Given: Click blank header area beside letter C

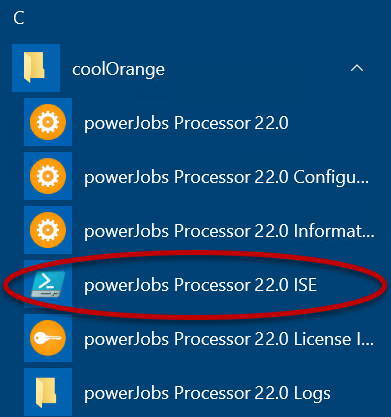Looking at the screenshot, I should 200,18.
